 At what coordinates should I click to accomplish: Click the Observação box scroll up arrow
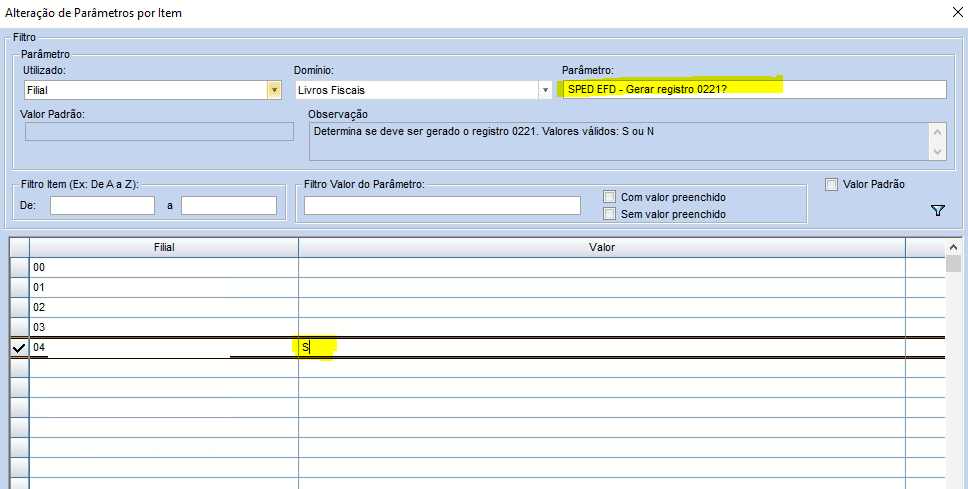(x=937, y=131)
